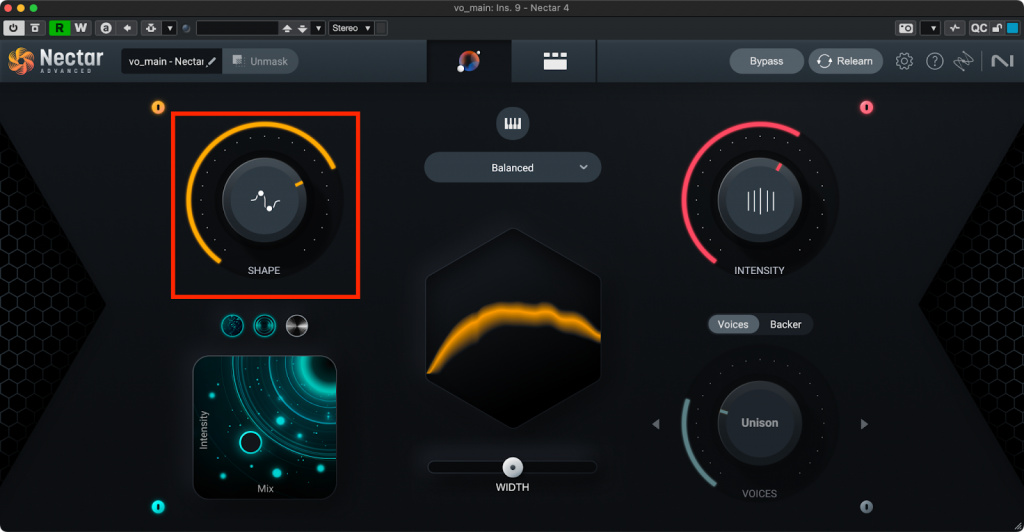
Task: Switch to the Vocal Assistant view icon
Action: point(469,61)
